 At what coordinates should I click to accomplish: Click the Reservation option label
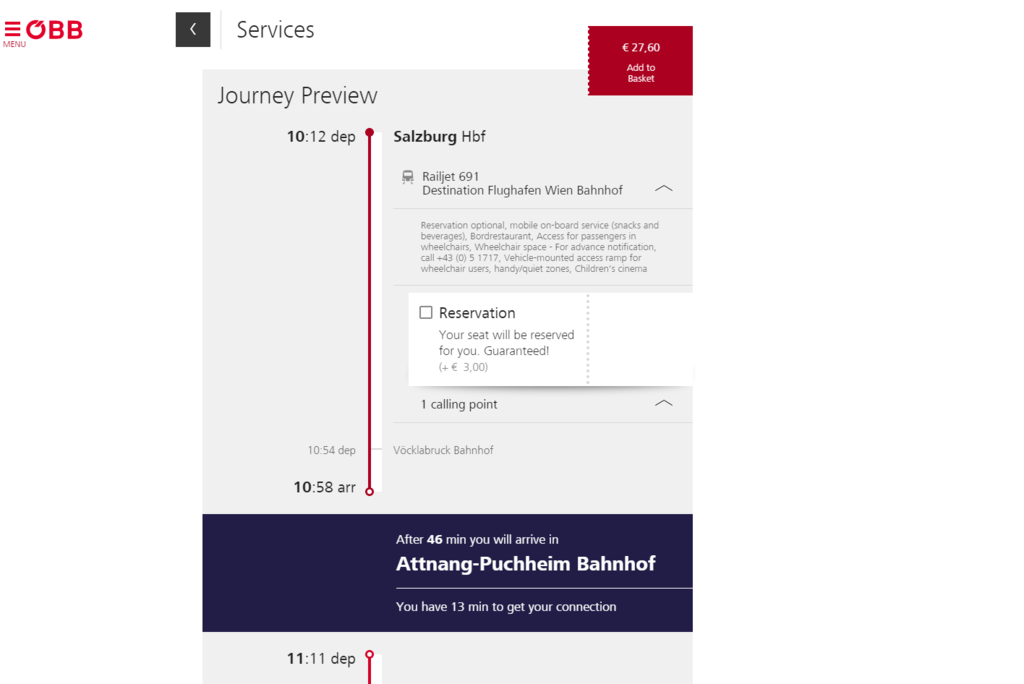tap(477, 313)
